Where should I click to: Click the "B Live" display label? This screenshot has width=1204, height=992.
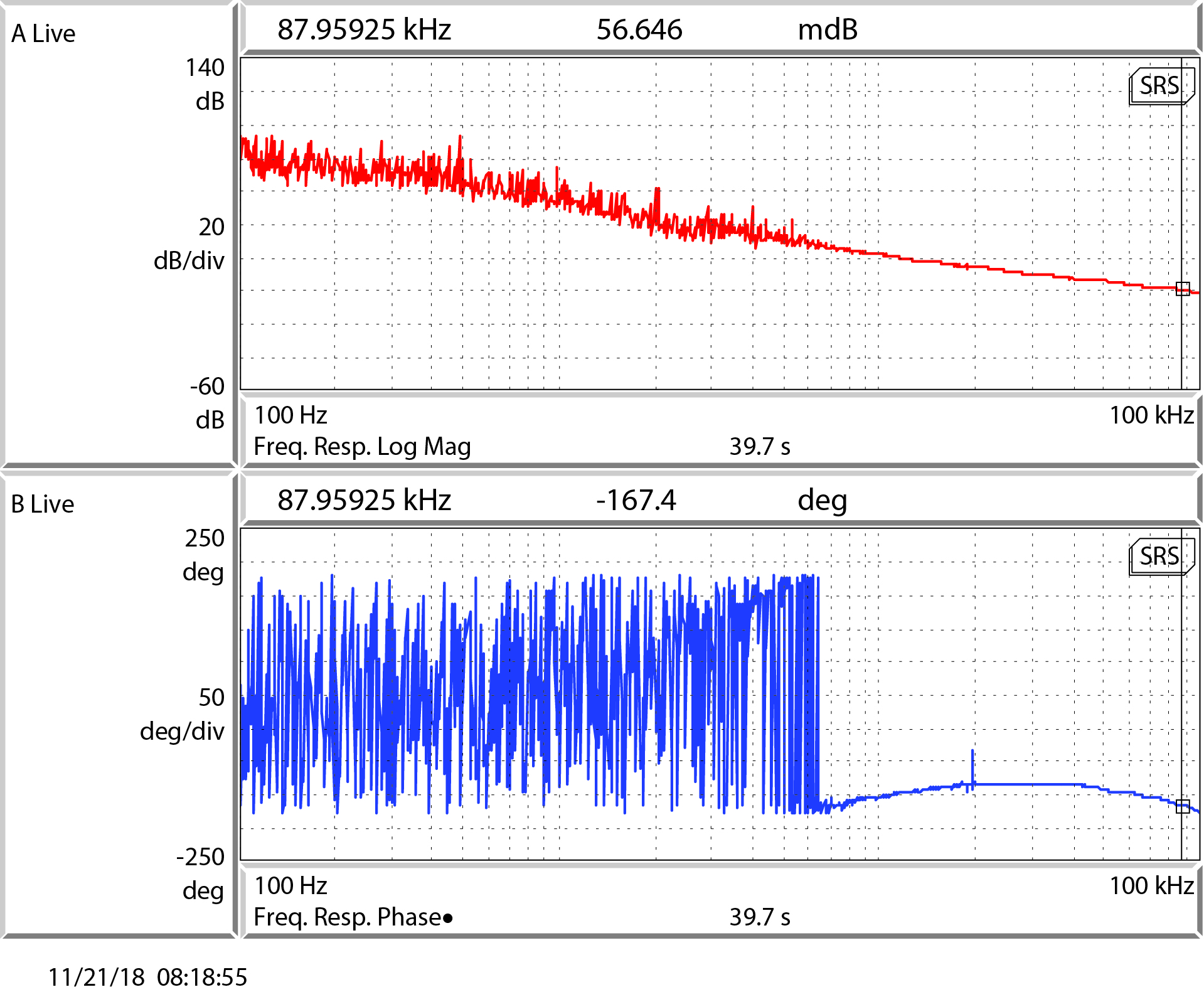pyautogui.click(x=43, y=504)
